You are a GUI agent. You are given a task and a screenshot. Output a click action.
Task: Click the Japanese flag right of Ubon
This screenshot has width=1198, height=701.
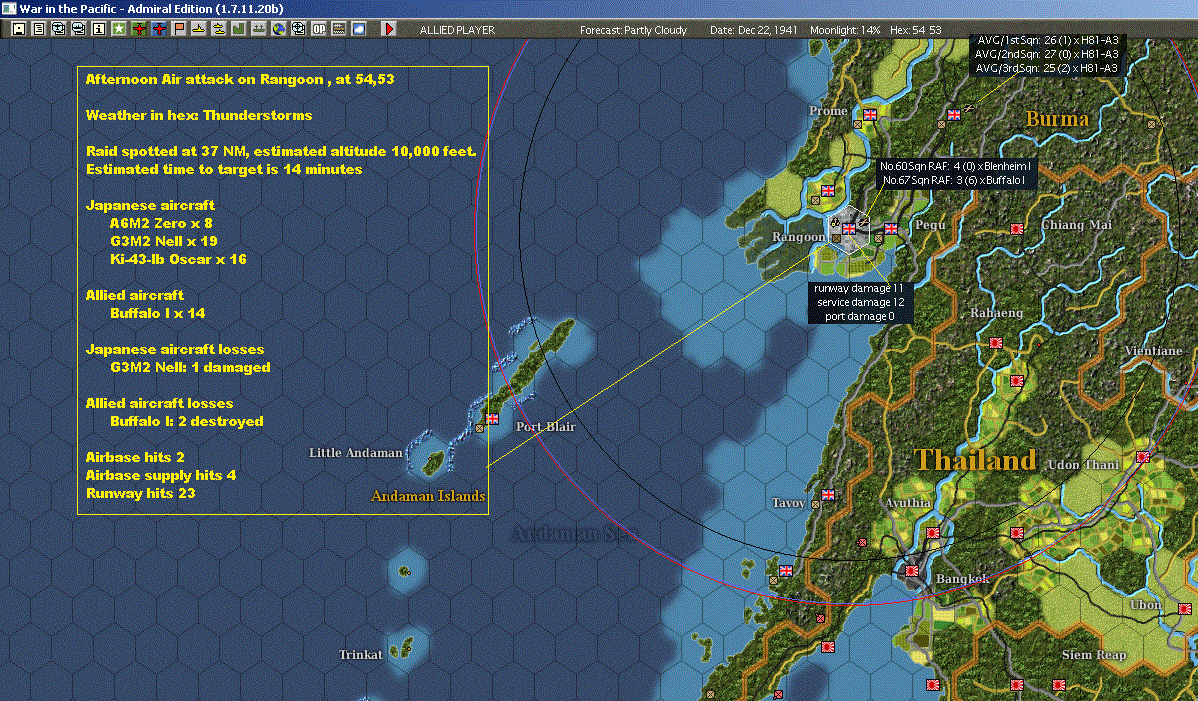pos(1185,609)
